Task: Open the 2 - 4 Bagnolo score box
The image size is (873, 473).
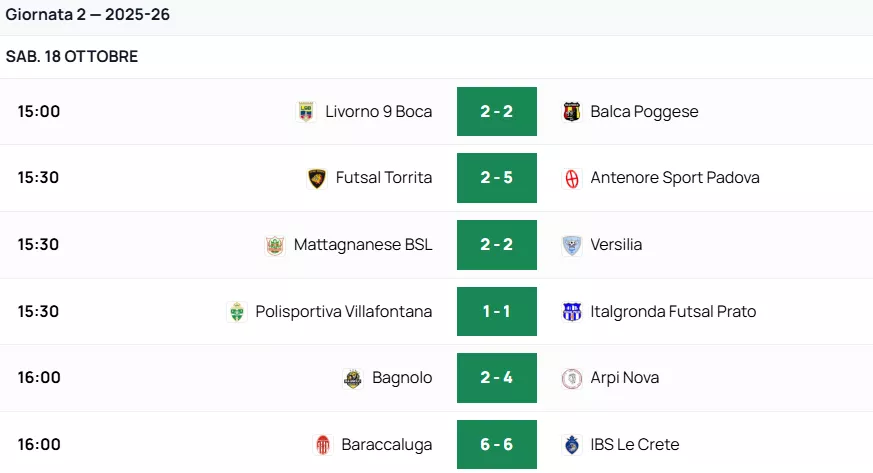Action: coord(497,378)
